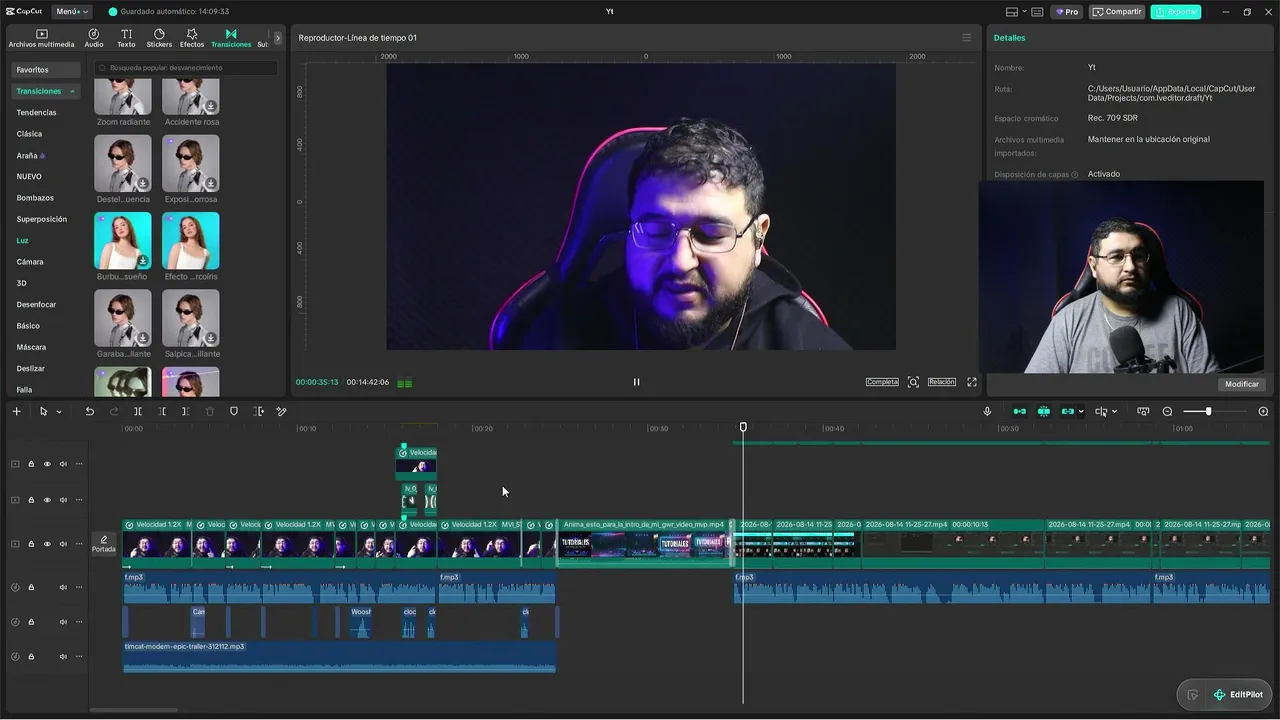Add a track with the plus icon
Screen dimensions: 1280x720
[16, 411]
